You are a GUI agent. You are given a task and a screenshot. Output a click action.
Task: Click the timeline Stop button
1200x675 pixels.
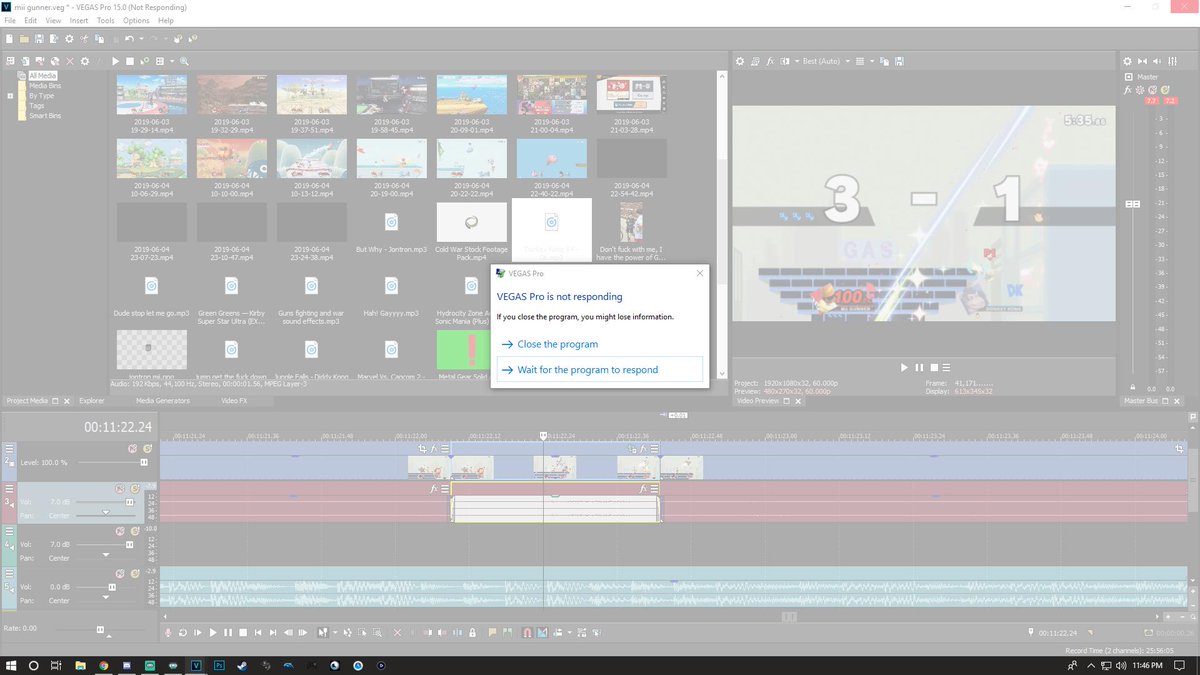(243, 632)
